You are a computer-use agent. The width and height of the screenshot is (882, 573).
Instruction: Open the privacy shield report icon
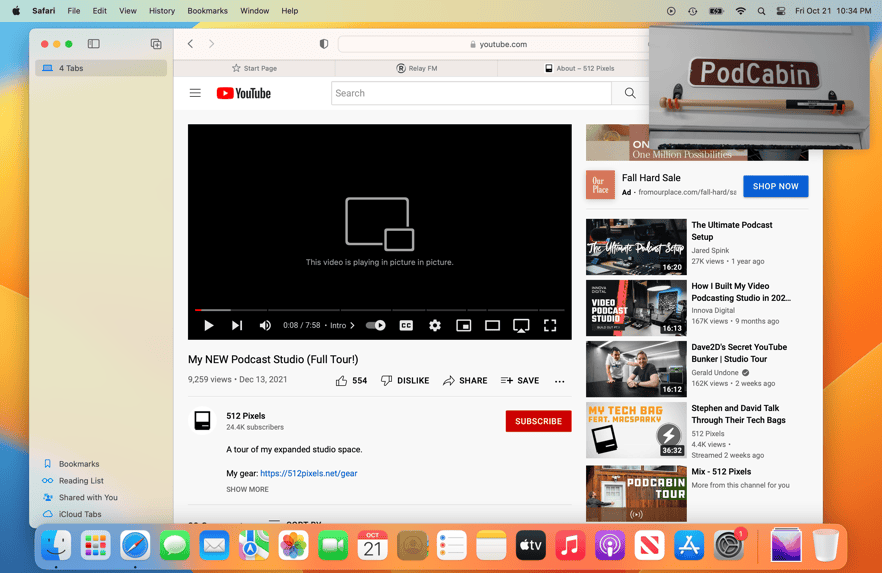point(324,44)
